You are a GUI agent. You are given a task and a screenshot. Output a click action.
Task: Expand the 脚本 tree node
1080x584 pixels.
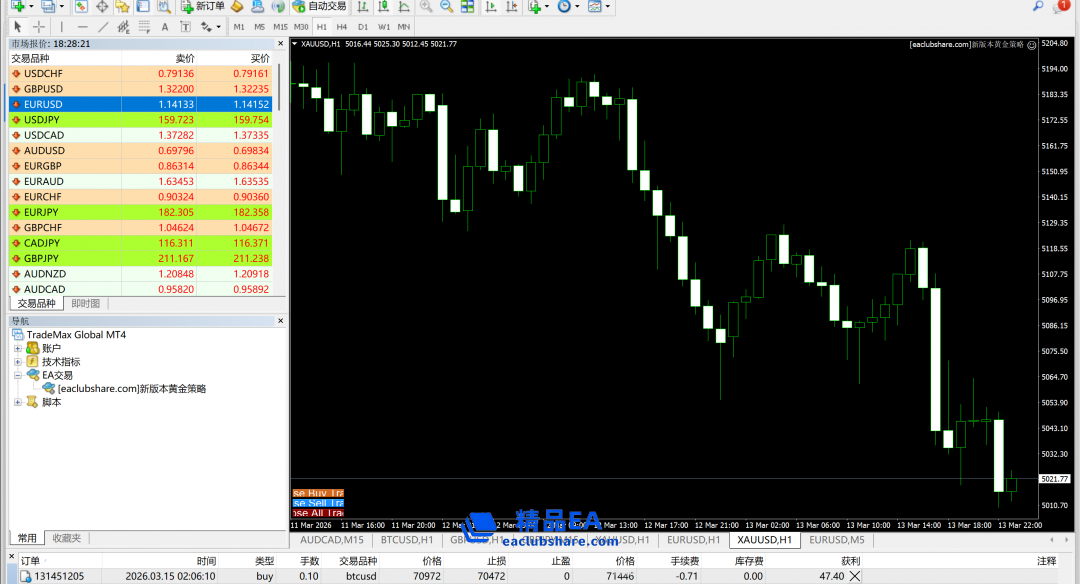(x=18, y=402)
